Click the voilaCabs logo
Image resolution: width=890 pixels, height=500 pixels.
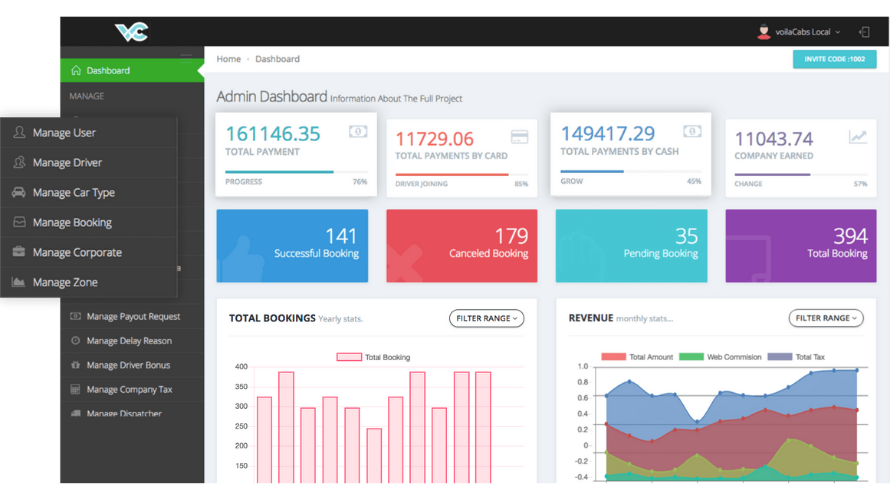pos(132,32)
